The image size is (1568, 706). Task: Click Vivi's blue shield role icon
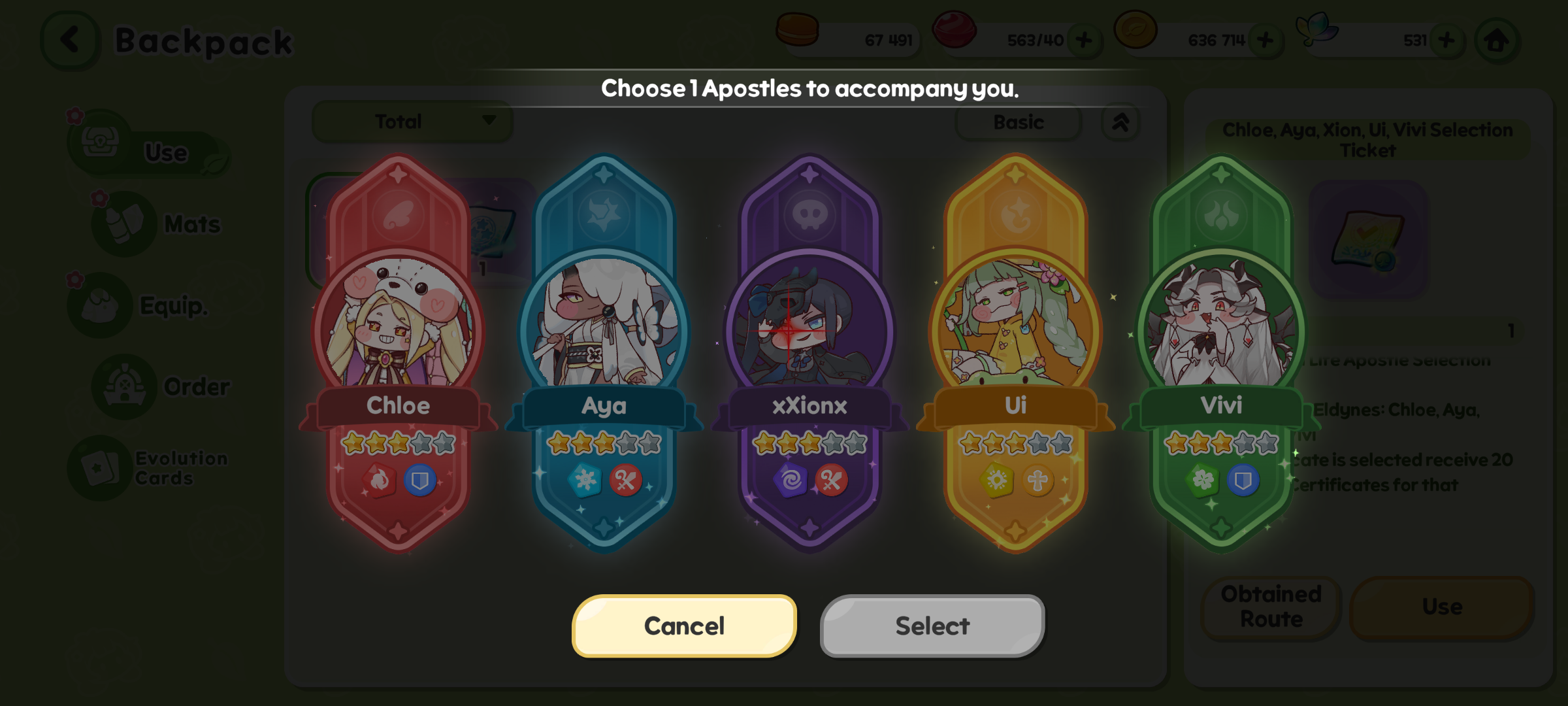point(1243,481)
